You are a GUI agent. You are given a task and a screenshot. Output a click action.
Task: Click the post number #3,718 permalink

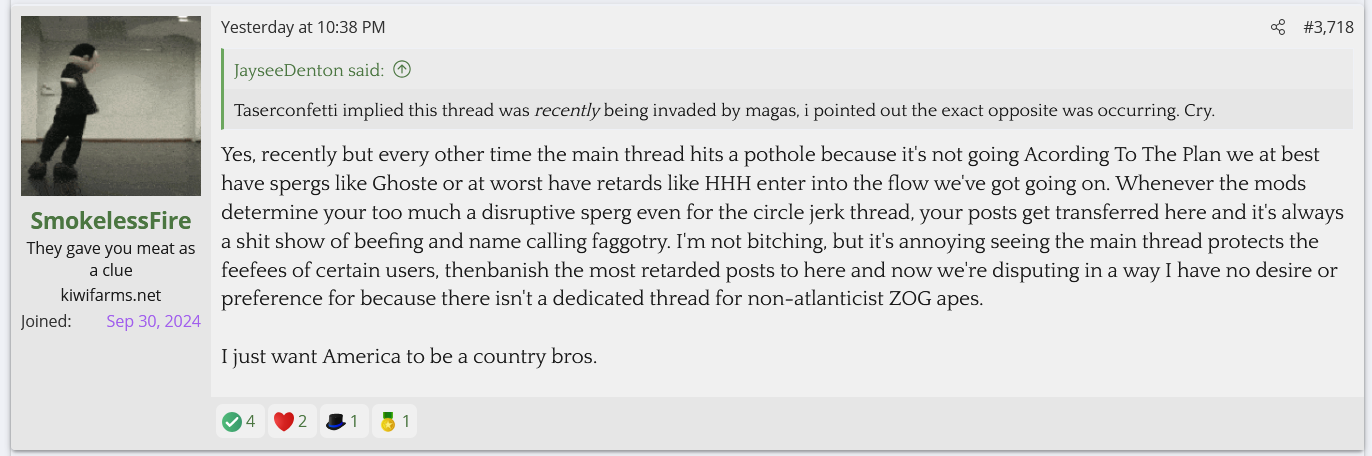coord(1328,28)
